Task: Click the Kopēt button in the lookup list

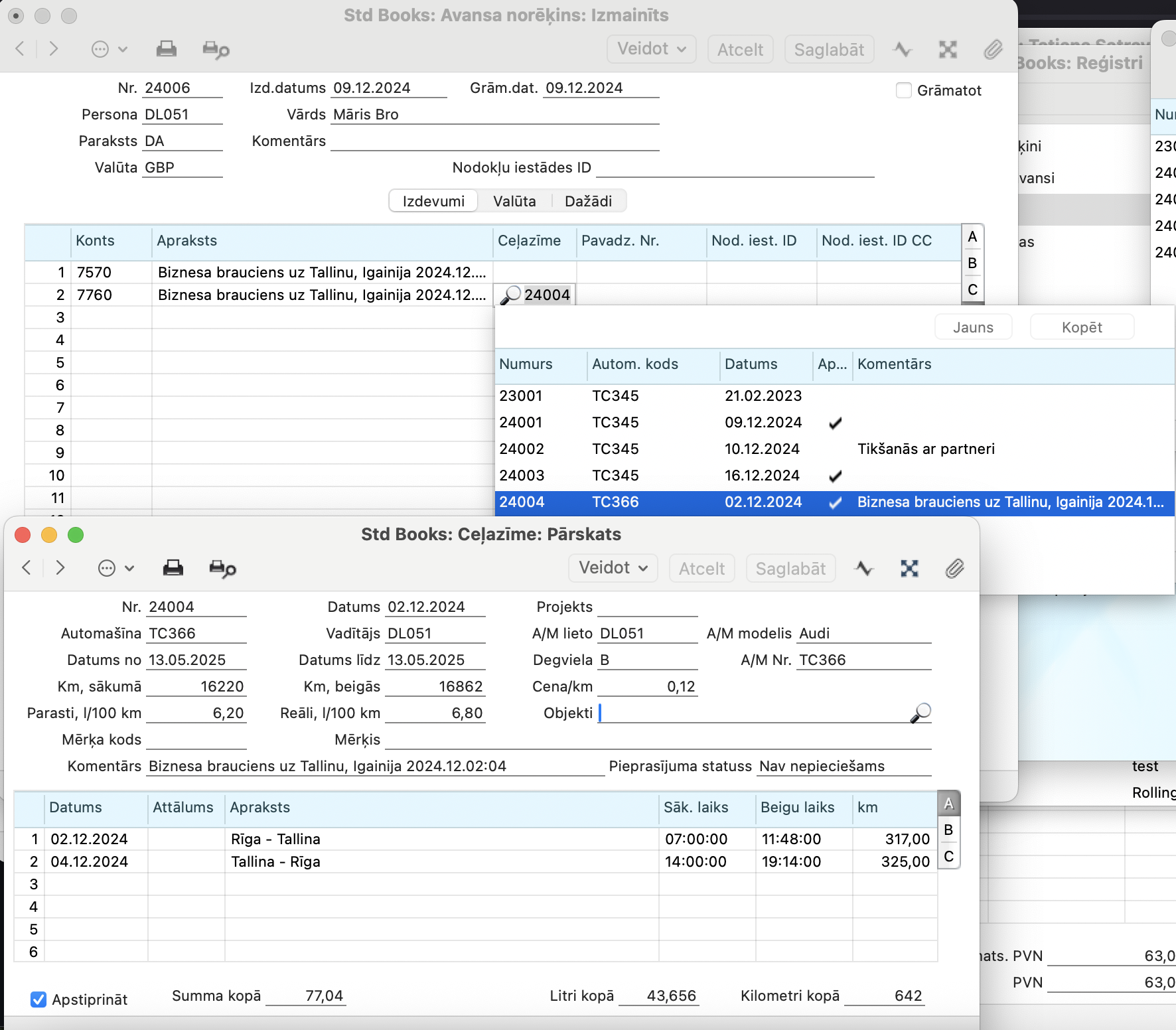Action: [1082, 327]
